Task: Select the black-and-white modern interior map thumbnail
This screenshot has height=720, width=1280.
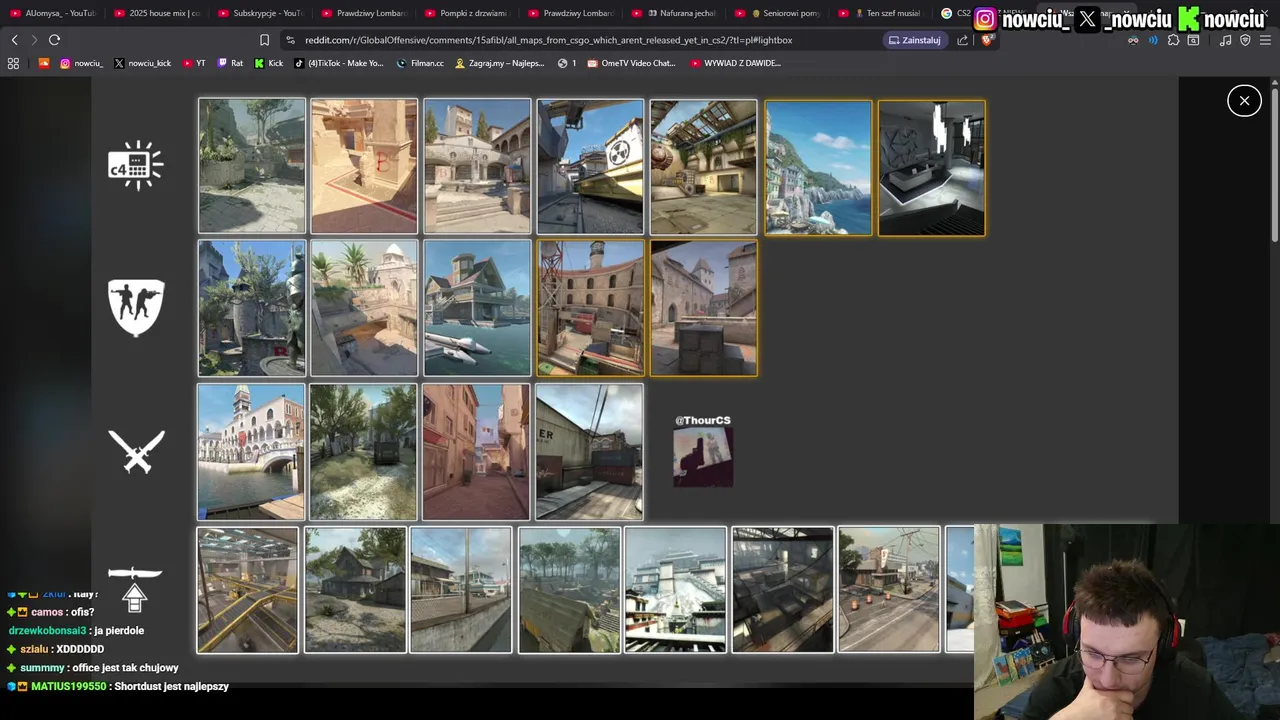Action: pos(931,167)
